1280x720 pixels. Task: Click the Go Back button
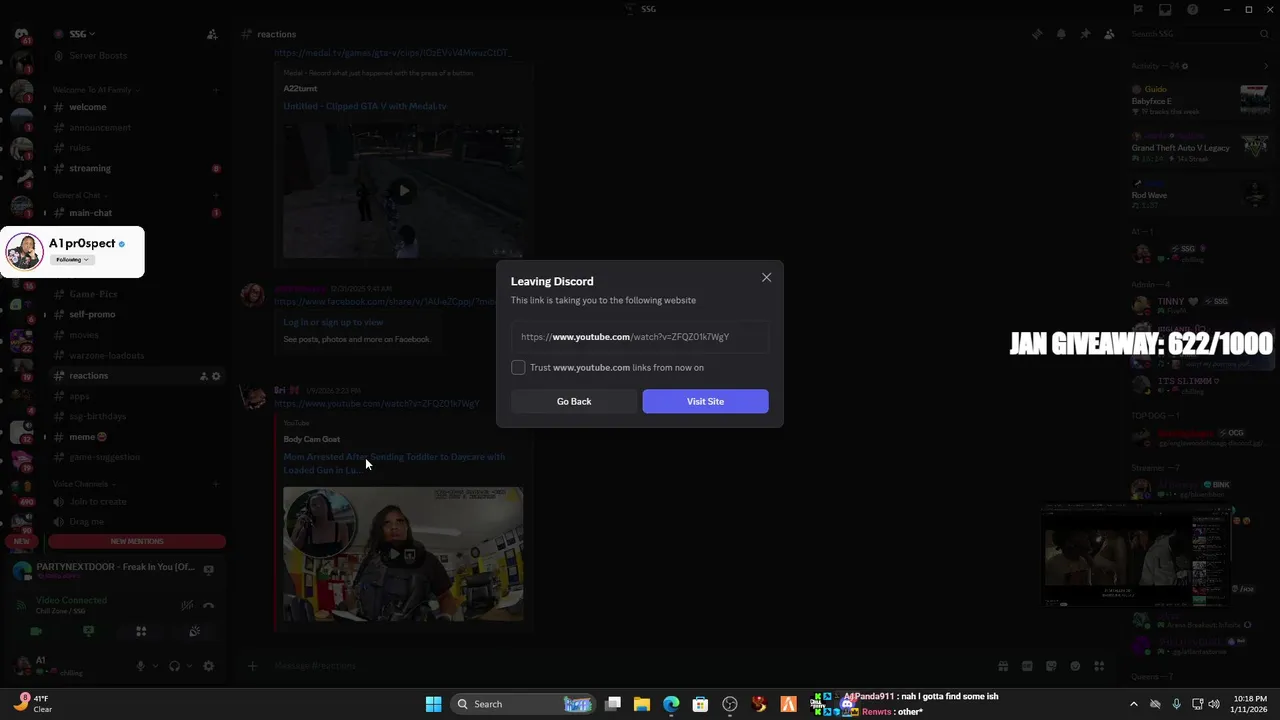pos(574,401)
